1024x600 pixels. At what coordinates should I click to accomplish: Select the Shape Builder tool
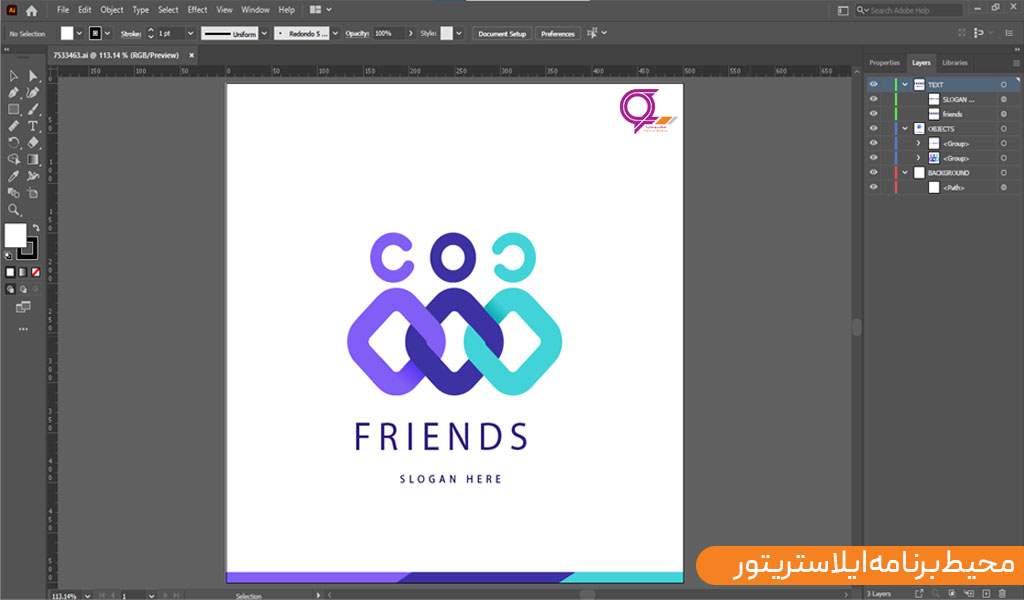pos(14,159)
